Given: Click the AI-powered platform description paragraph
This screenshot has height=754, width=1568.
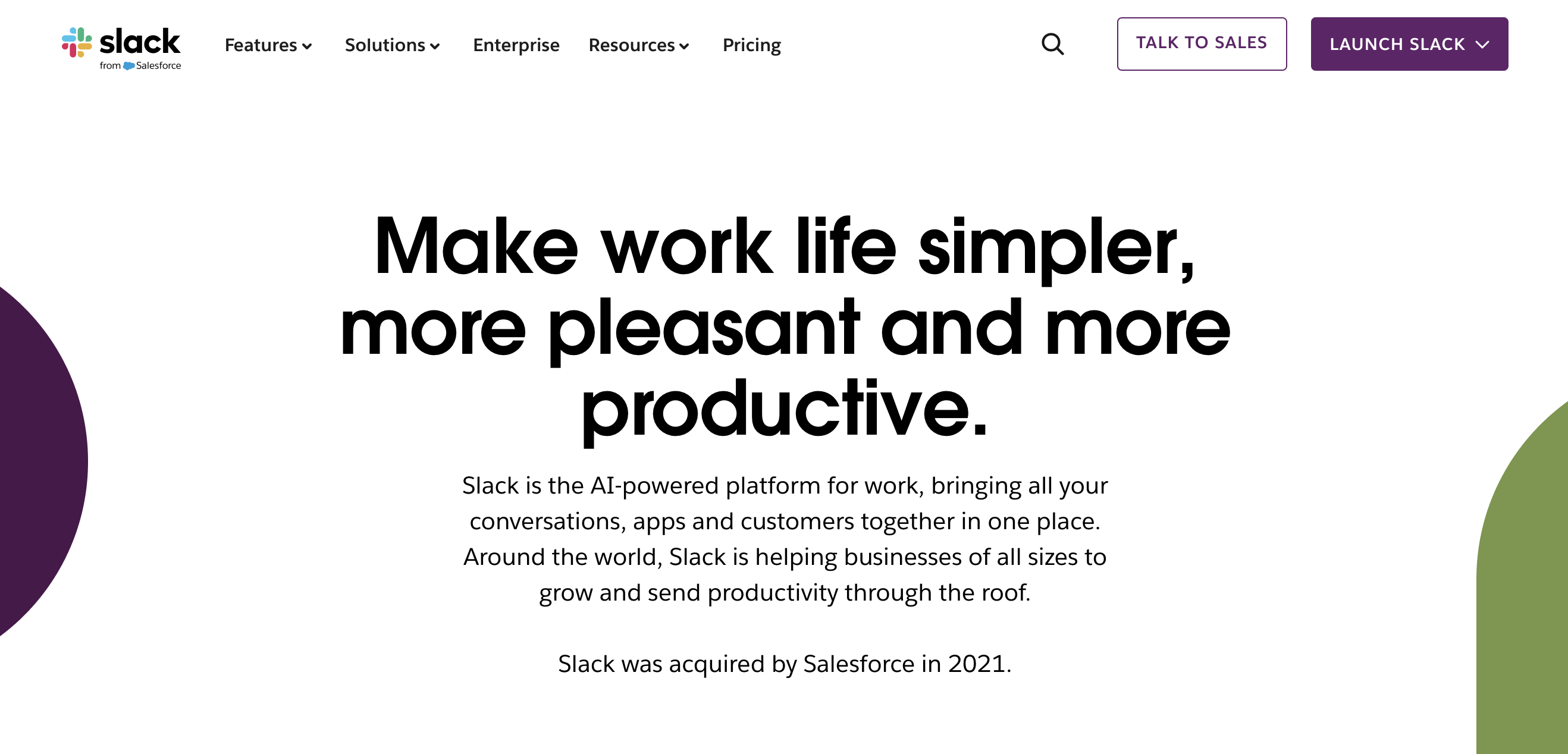Looking at the screenshot, I should pyautogui.click(x=785, y=539).
